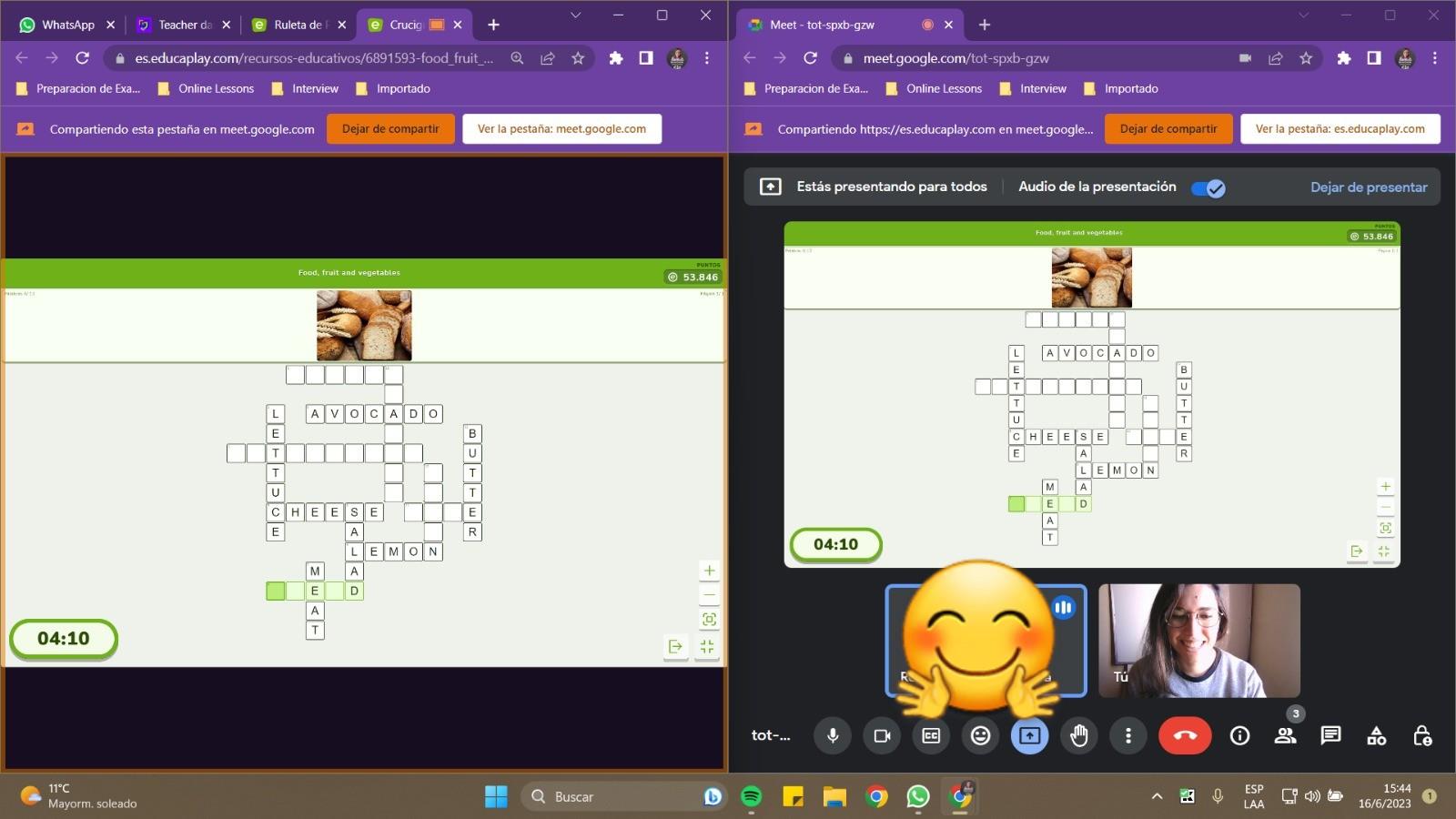Expand the system tray hidden icons
Image resolution: width=1456 pixels, height=819 pixels.
coord(1157,796)
